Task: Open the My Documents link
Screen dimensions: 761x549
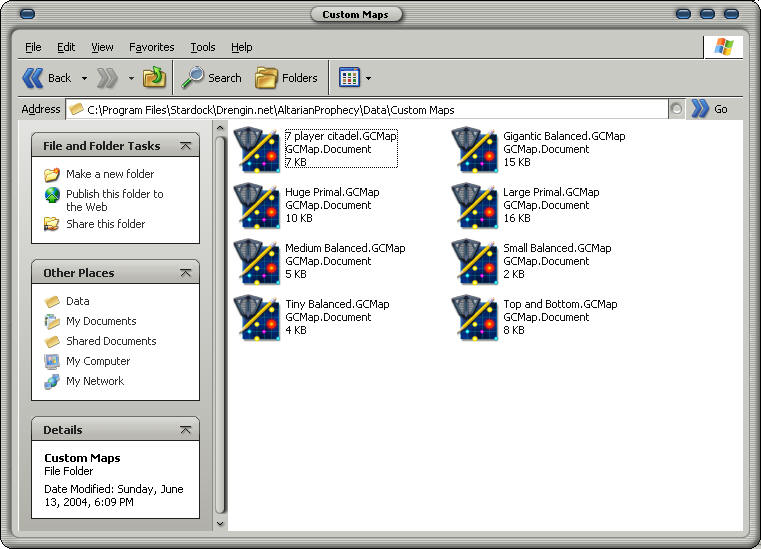Action: coord(101,321)
